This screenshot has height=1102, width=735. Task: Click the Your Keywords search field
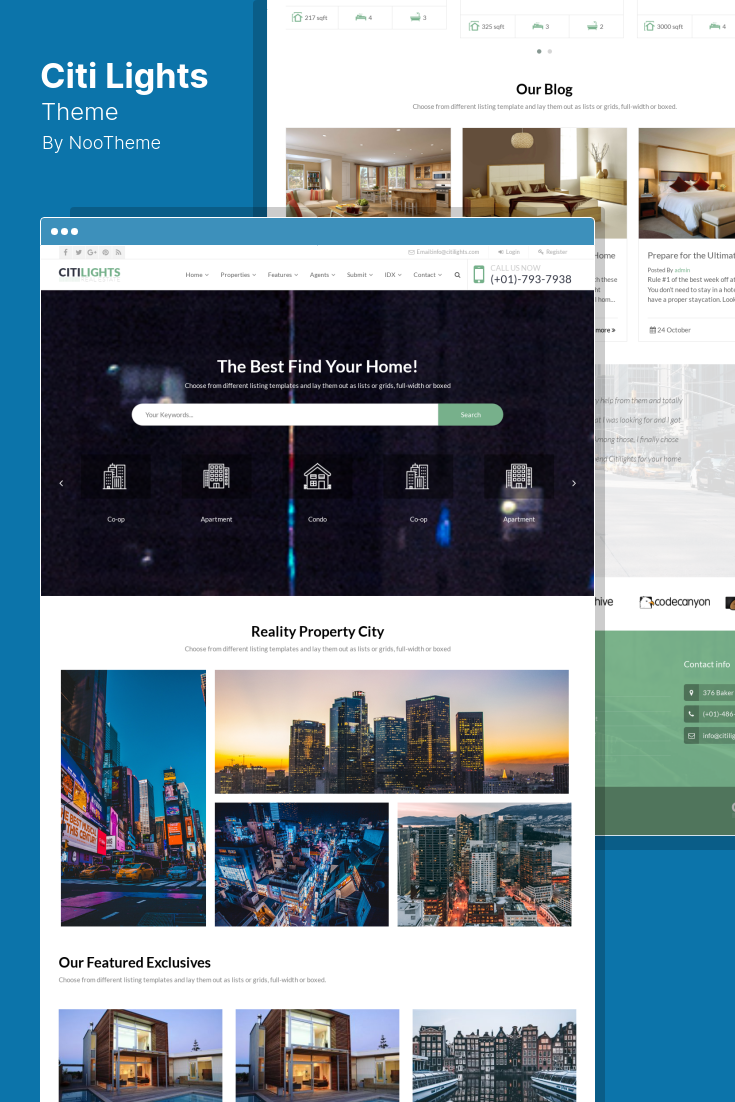[x=285, y=415]
